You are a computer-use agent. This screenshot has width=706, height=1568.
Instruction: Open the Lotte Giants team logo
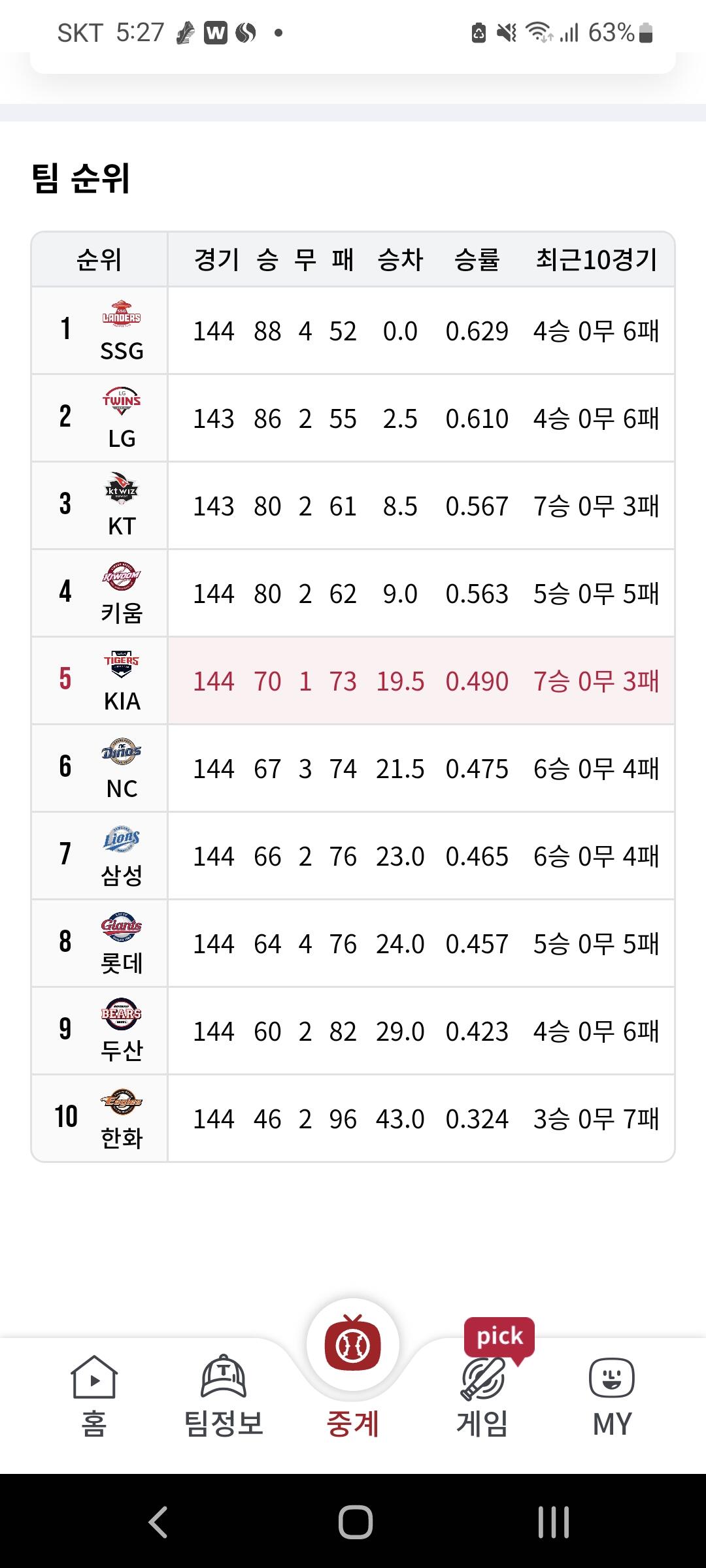(122, 926)
